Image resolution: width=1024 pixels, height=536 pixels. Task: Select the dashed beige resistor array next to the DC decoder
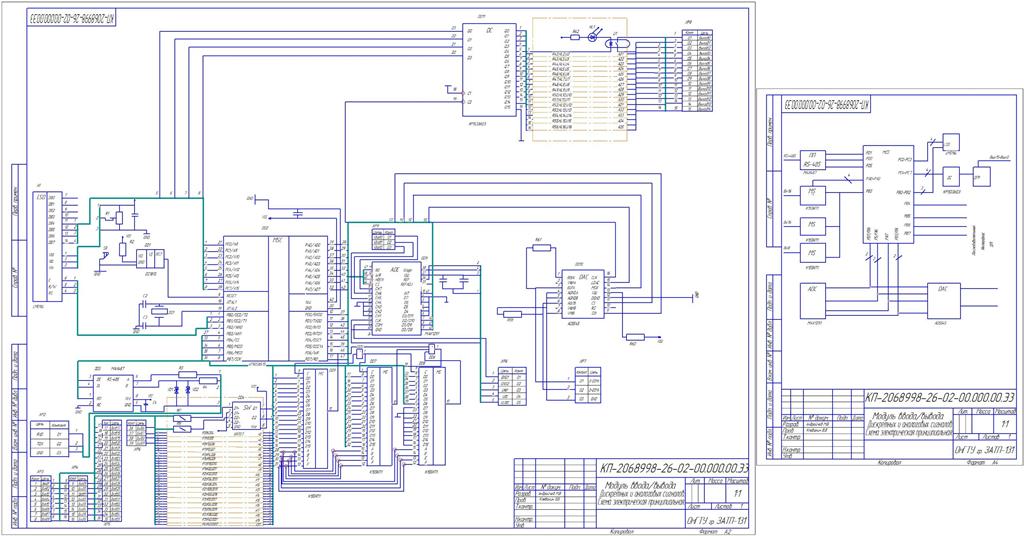579,79
